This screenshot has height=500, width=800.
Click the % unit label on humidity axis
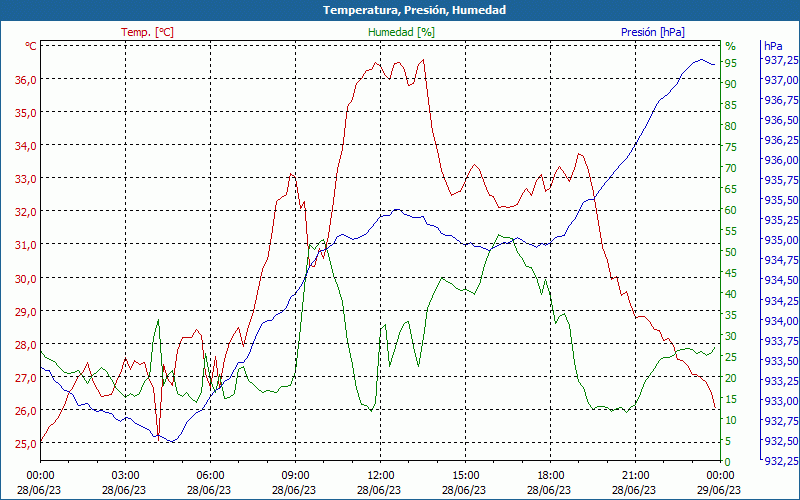pyautogui.click(x=731, y=46)
